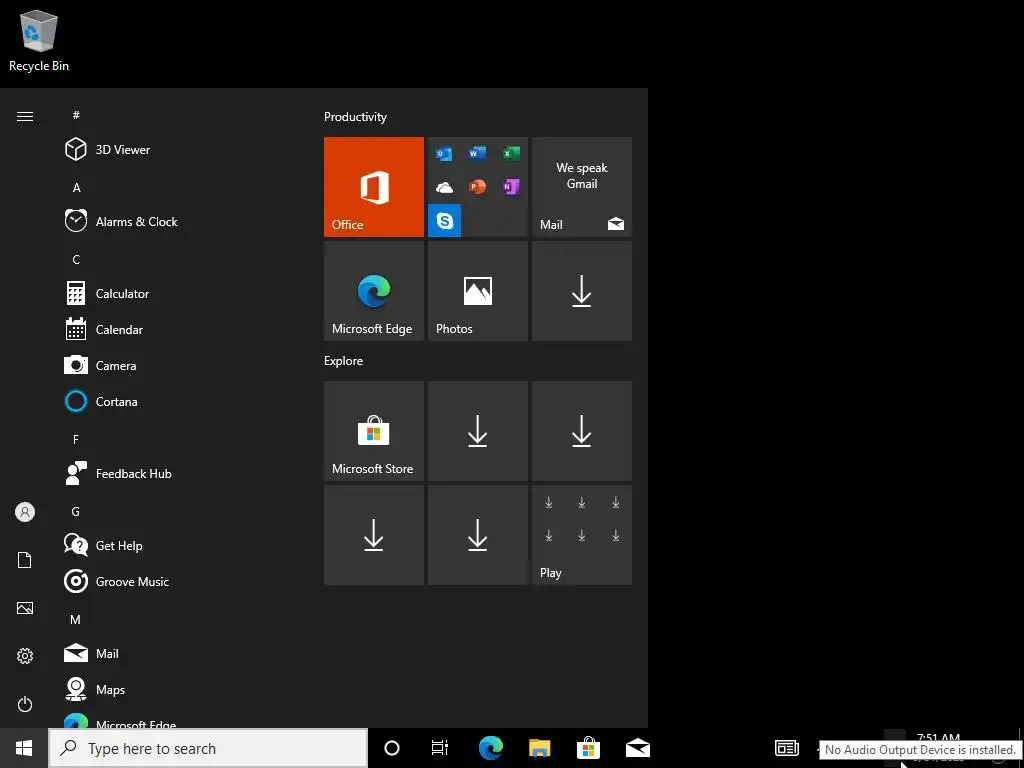Open Microsoft Store from the taskbar

coord(588,748)
